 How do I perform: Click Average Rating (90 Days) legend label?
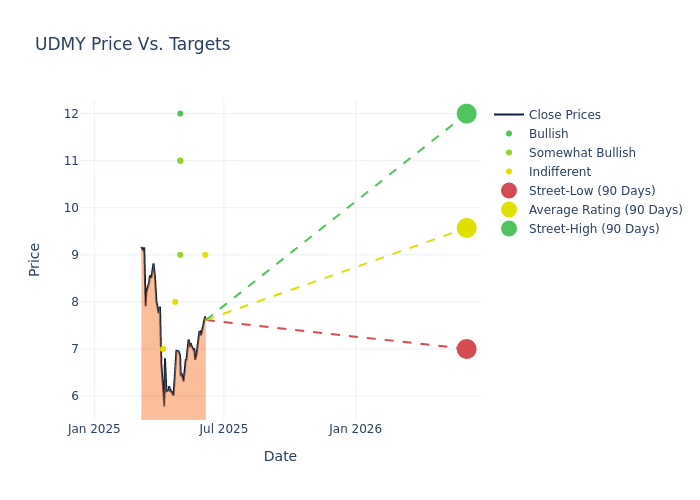click(x=605, y=210)
